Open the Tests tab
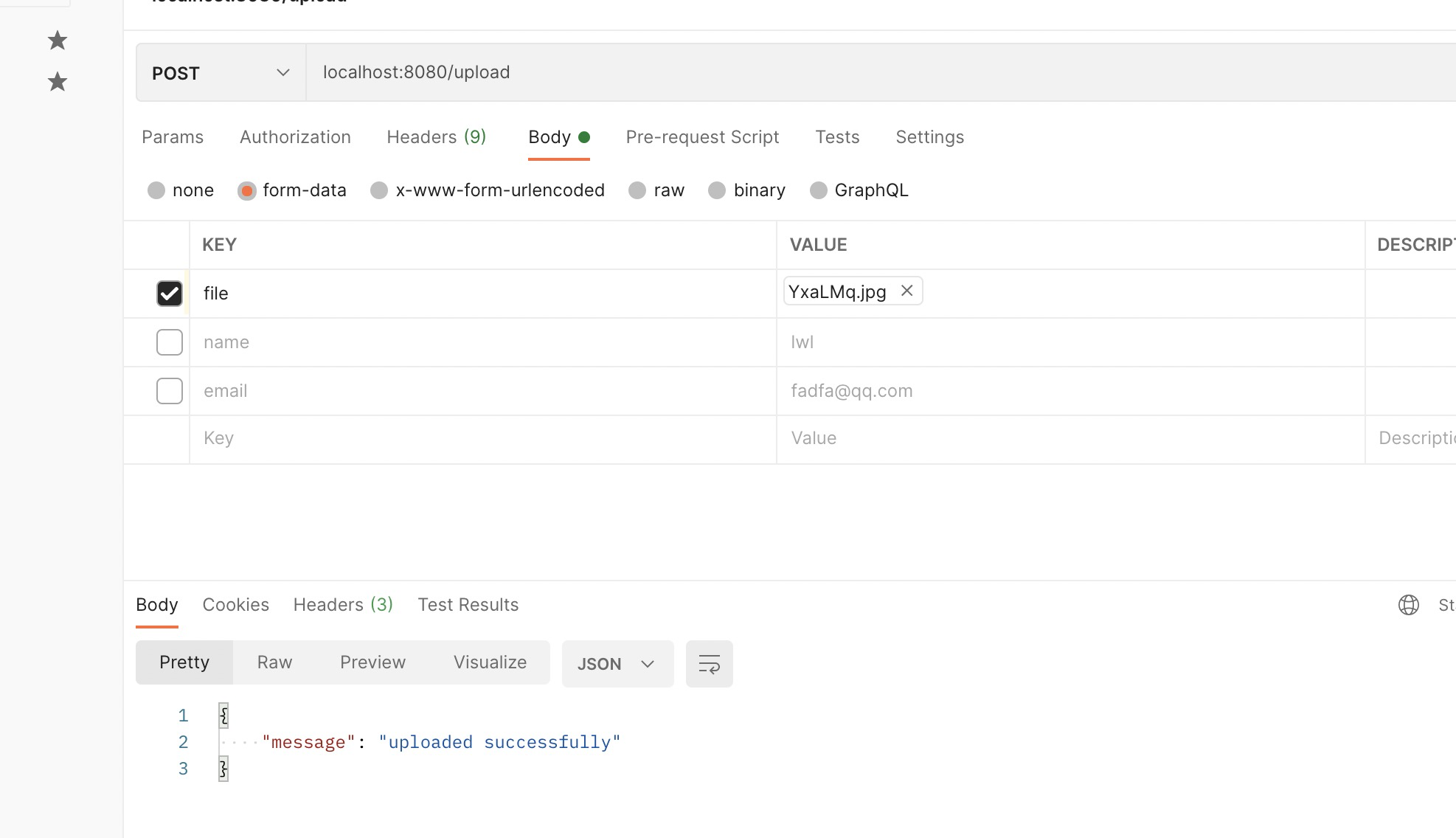Image resolution: width=1456 pixels, height=838 pixels. pos(837,137)
